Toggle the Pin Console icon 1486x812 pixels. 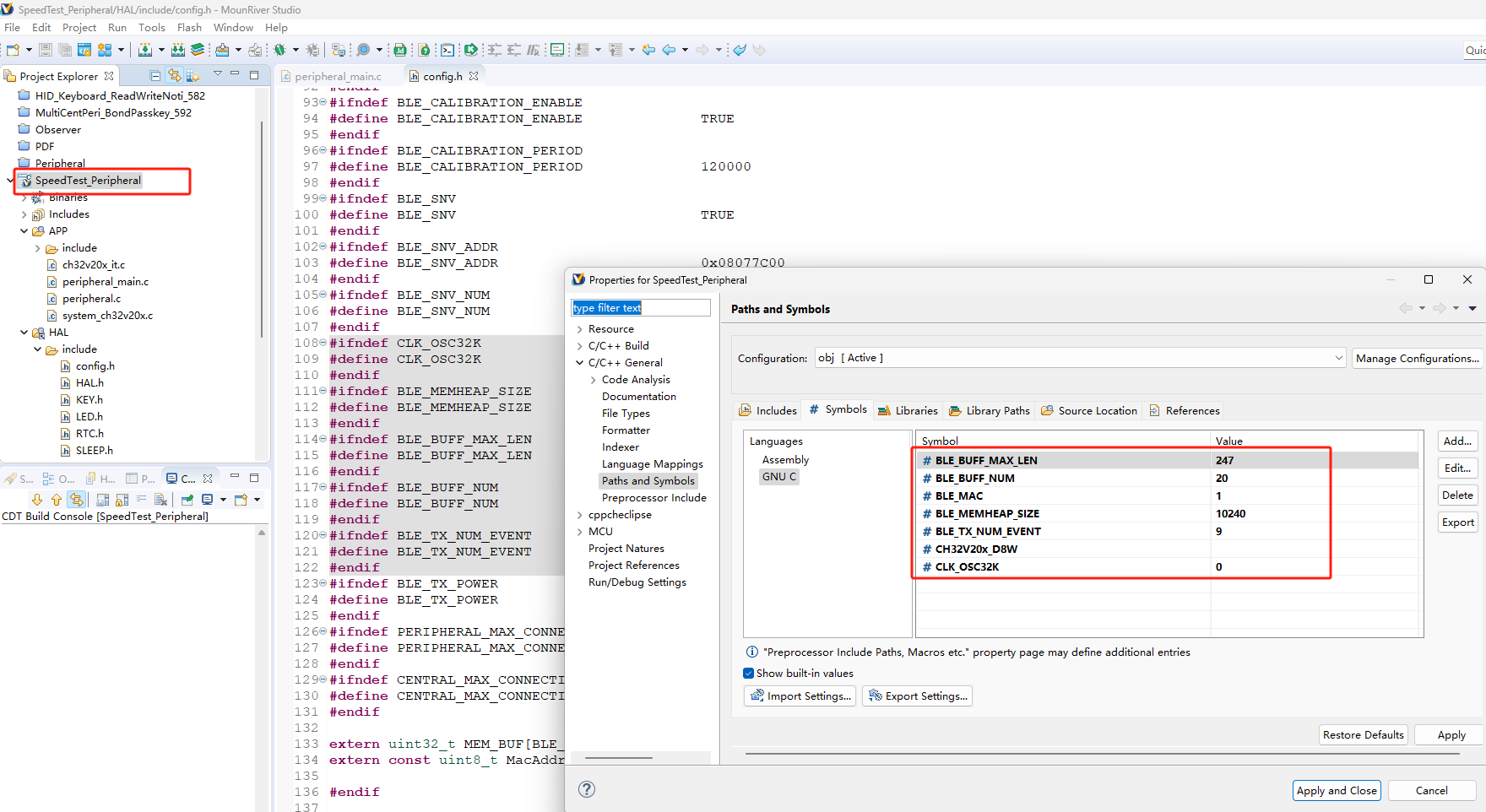tap(187, 500)
